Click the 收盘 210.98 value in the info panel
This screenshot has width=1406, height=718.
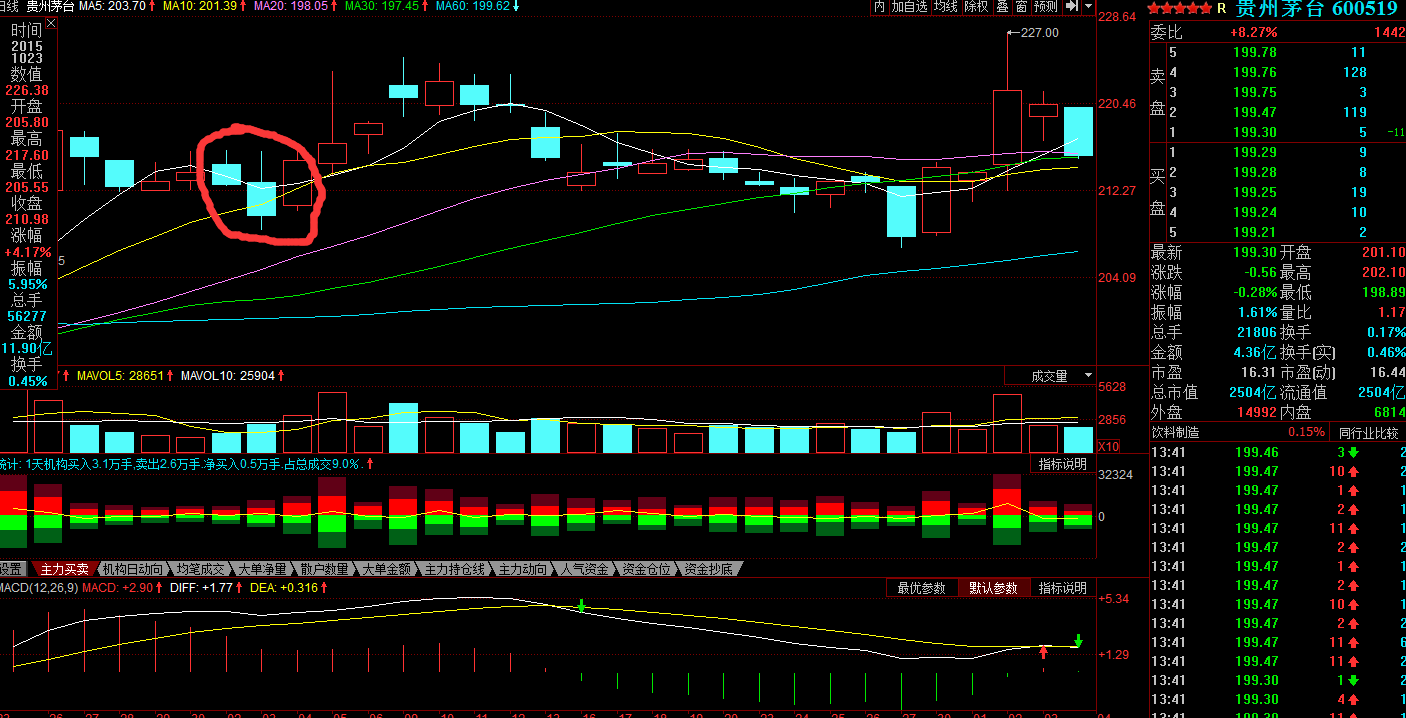click(x=26, y=219)
